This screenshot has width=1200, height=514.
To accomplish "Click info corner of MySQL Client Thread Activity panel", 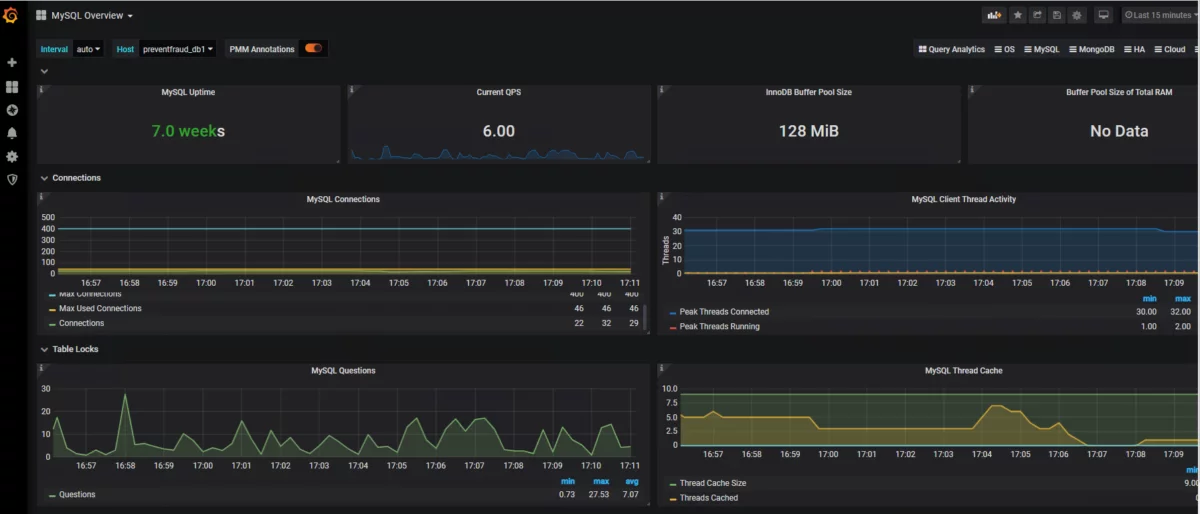I will click(661, 196).
